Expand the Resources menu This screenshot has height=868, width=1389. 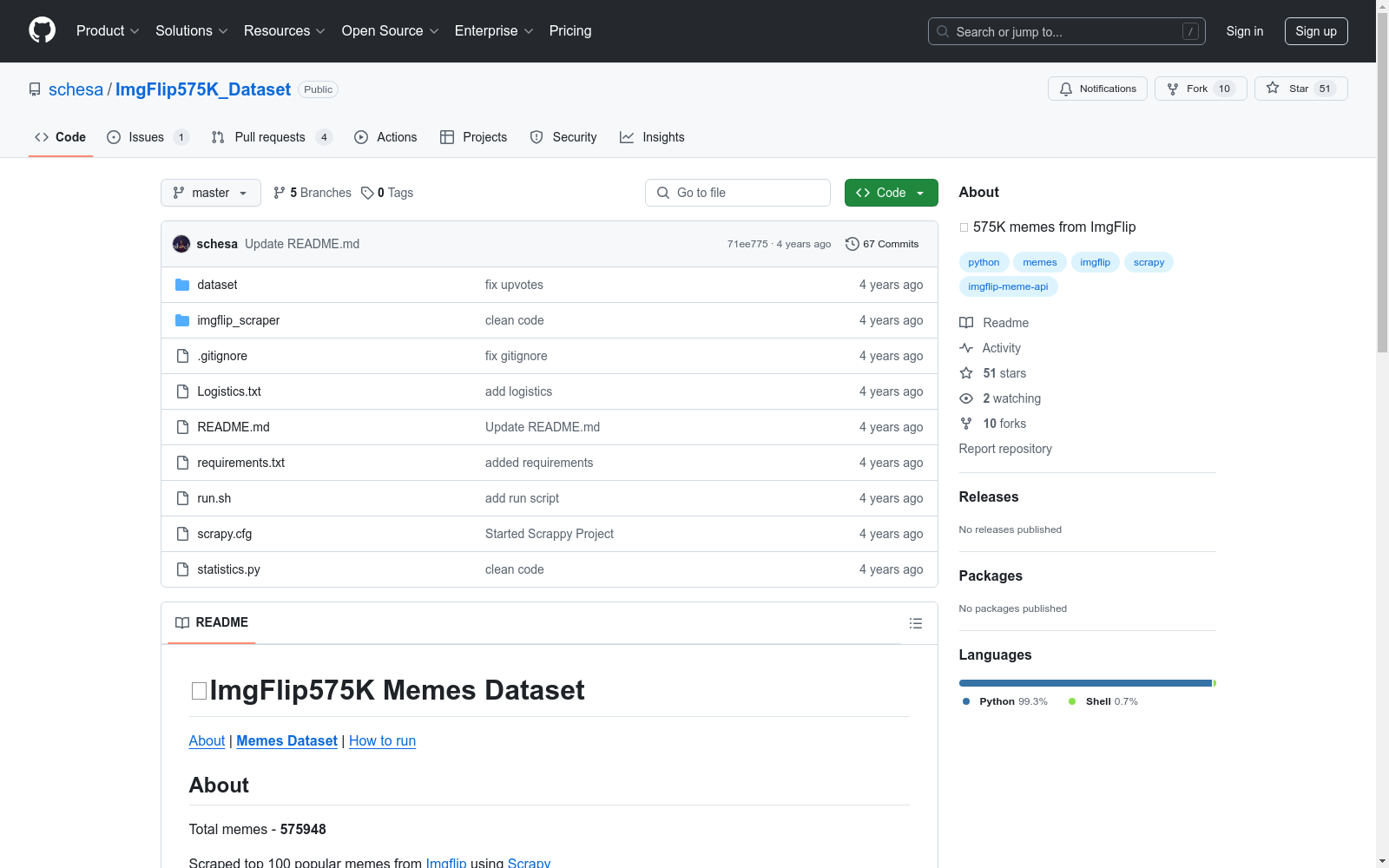(285, 30)
